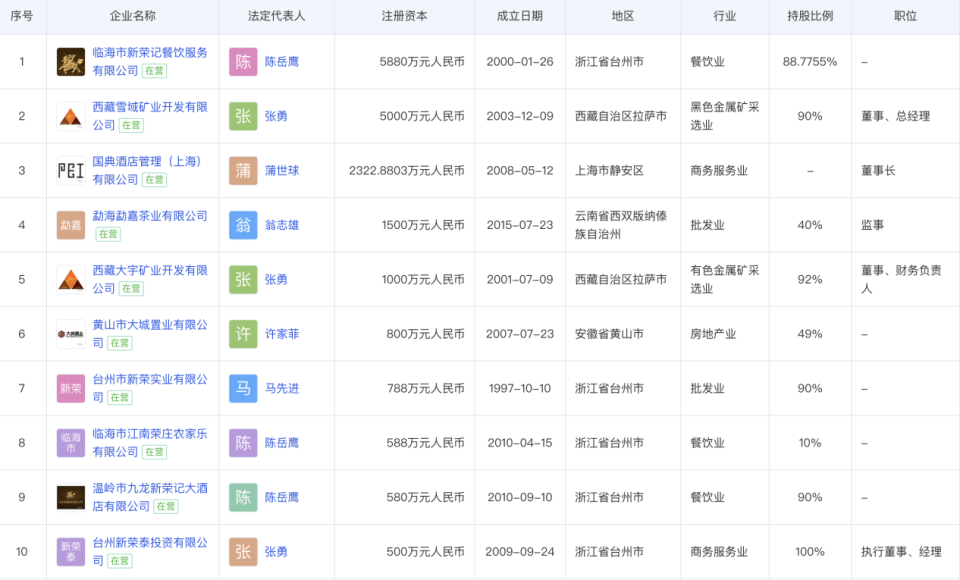
Task: Click the 临海市 logo of 江南荣庄农家乐
Action: [x=71, y=442]
